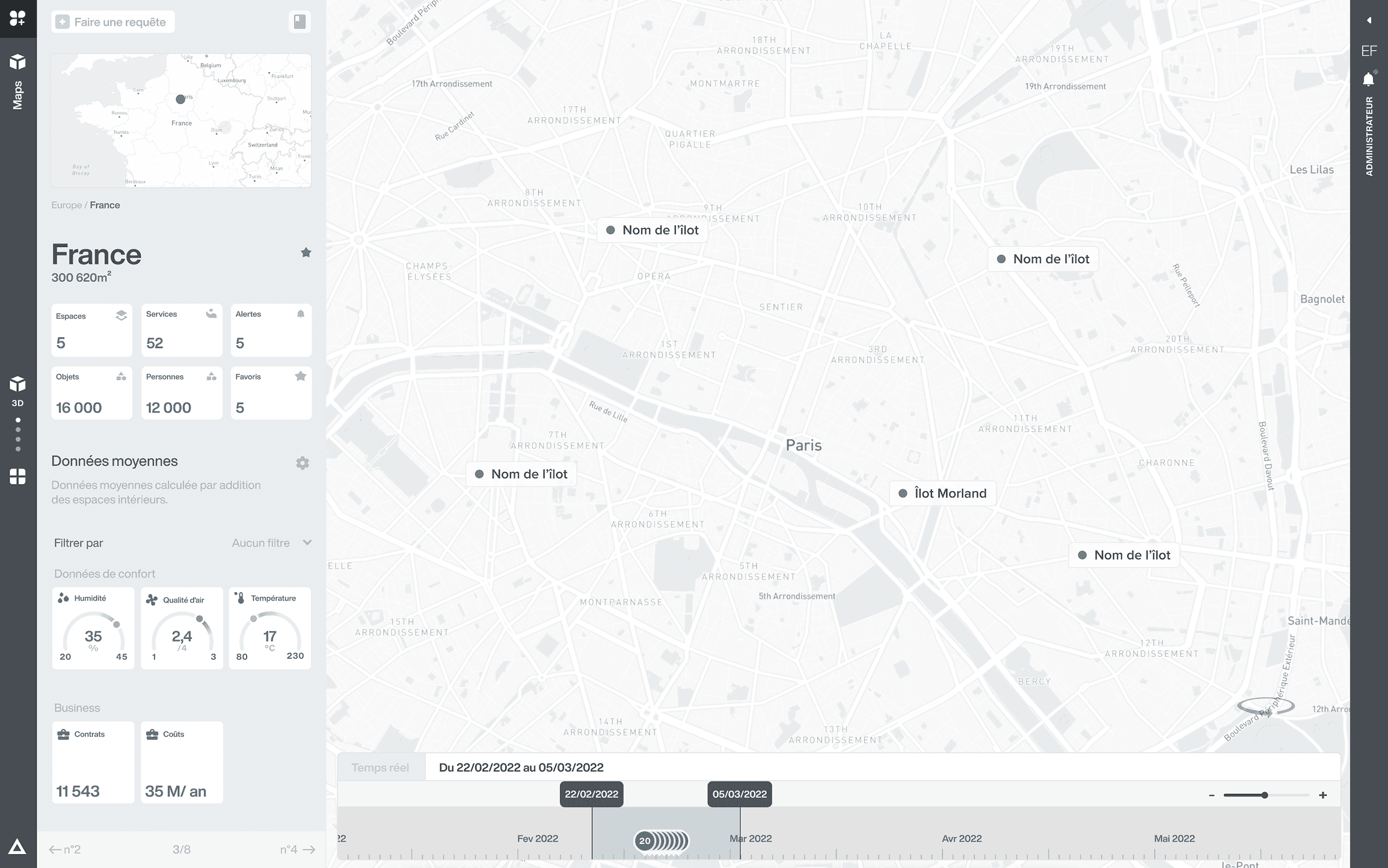
Task: Switch to the 3D view icon
Action: coord(17,385)
